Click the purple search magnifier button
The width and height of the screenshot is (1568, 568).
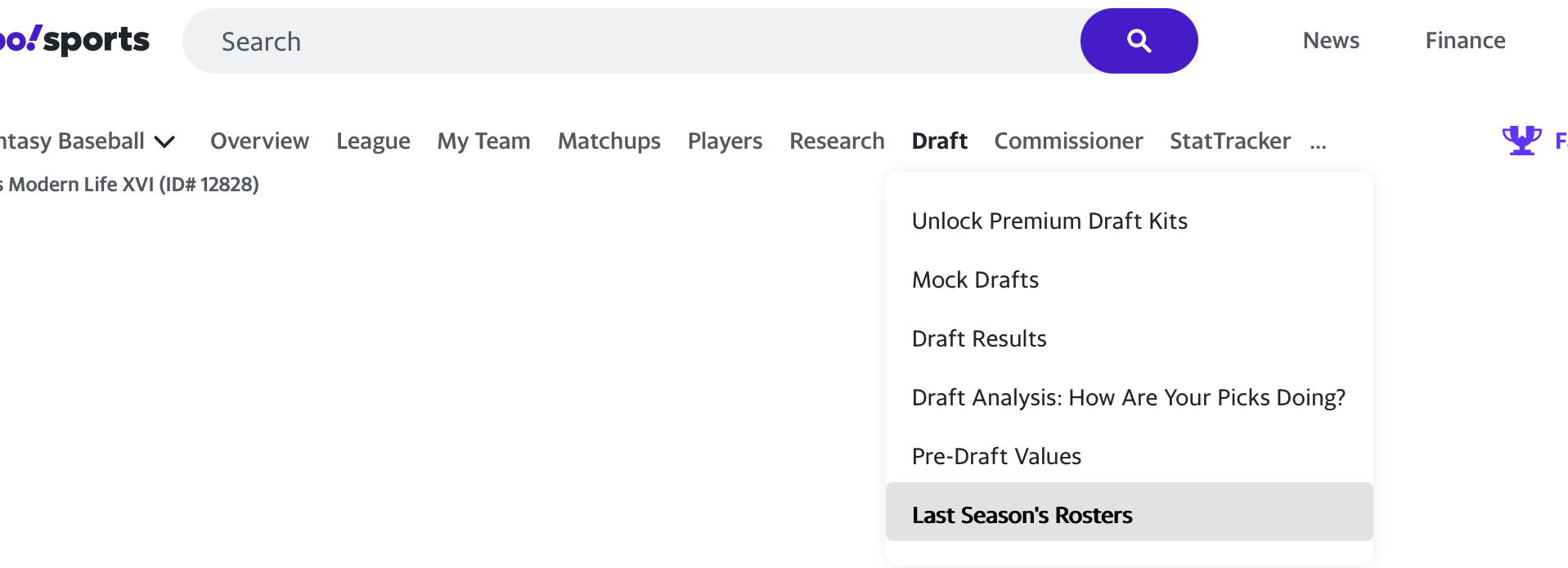pyautogui.click(x=1138, y=41)
